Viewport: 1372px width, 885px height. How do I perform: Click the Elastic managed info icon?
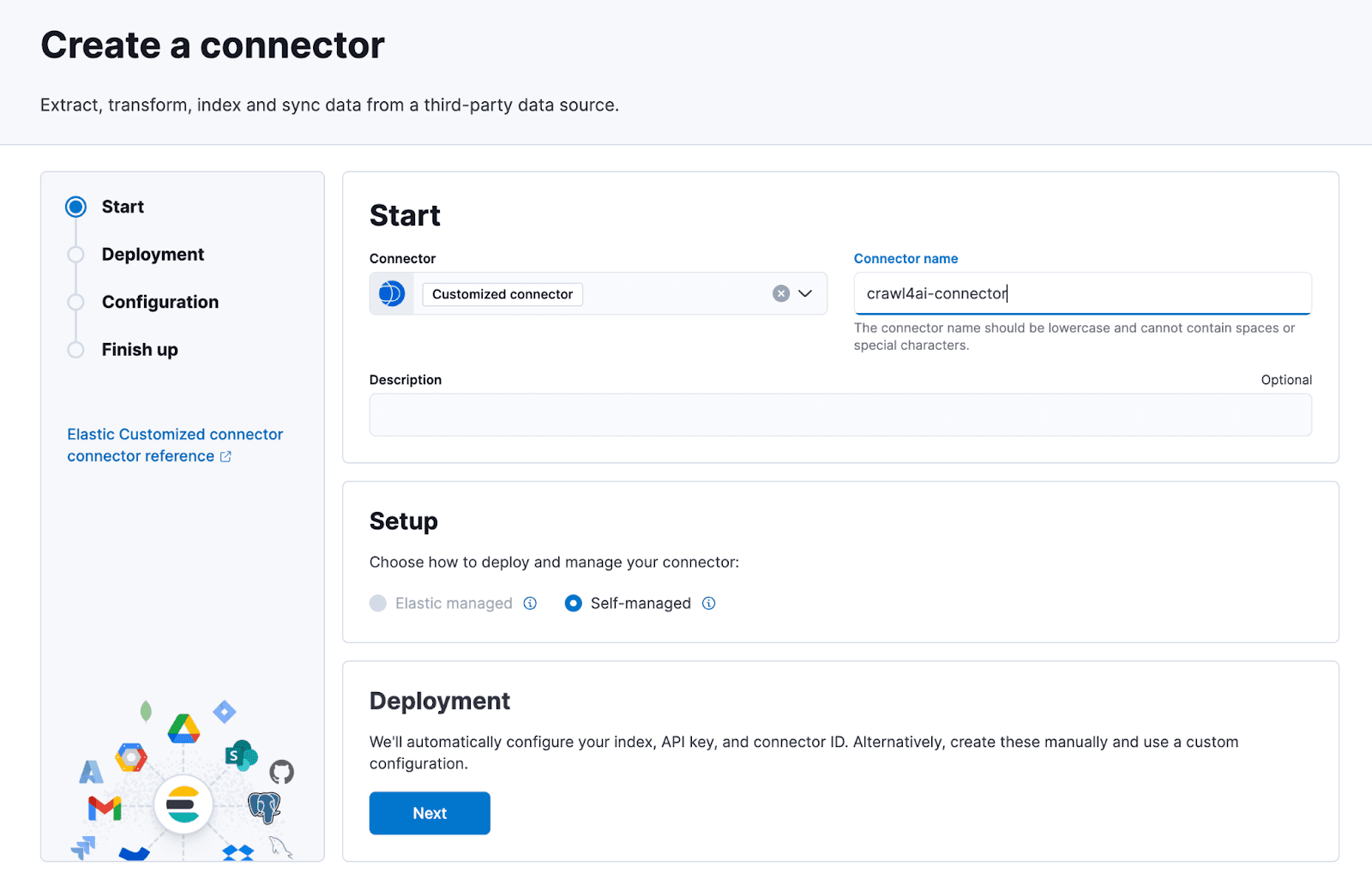point(530,603)
